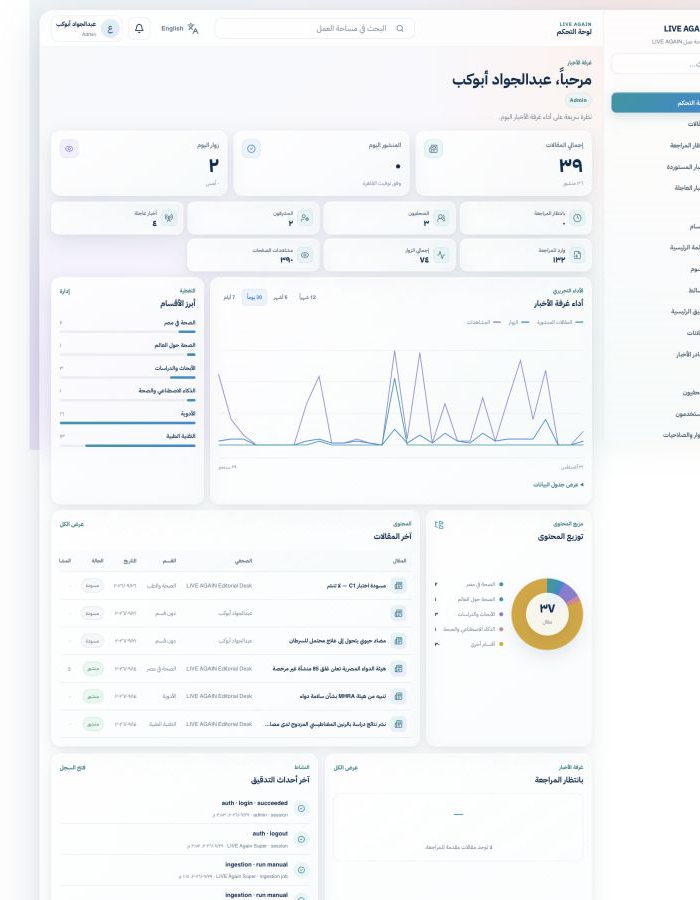Viewport: 700px width, 900px height.
Task: Click the المنشور اليوم checkmark icon
Action: 251,149
